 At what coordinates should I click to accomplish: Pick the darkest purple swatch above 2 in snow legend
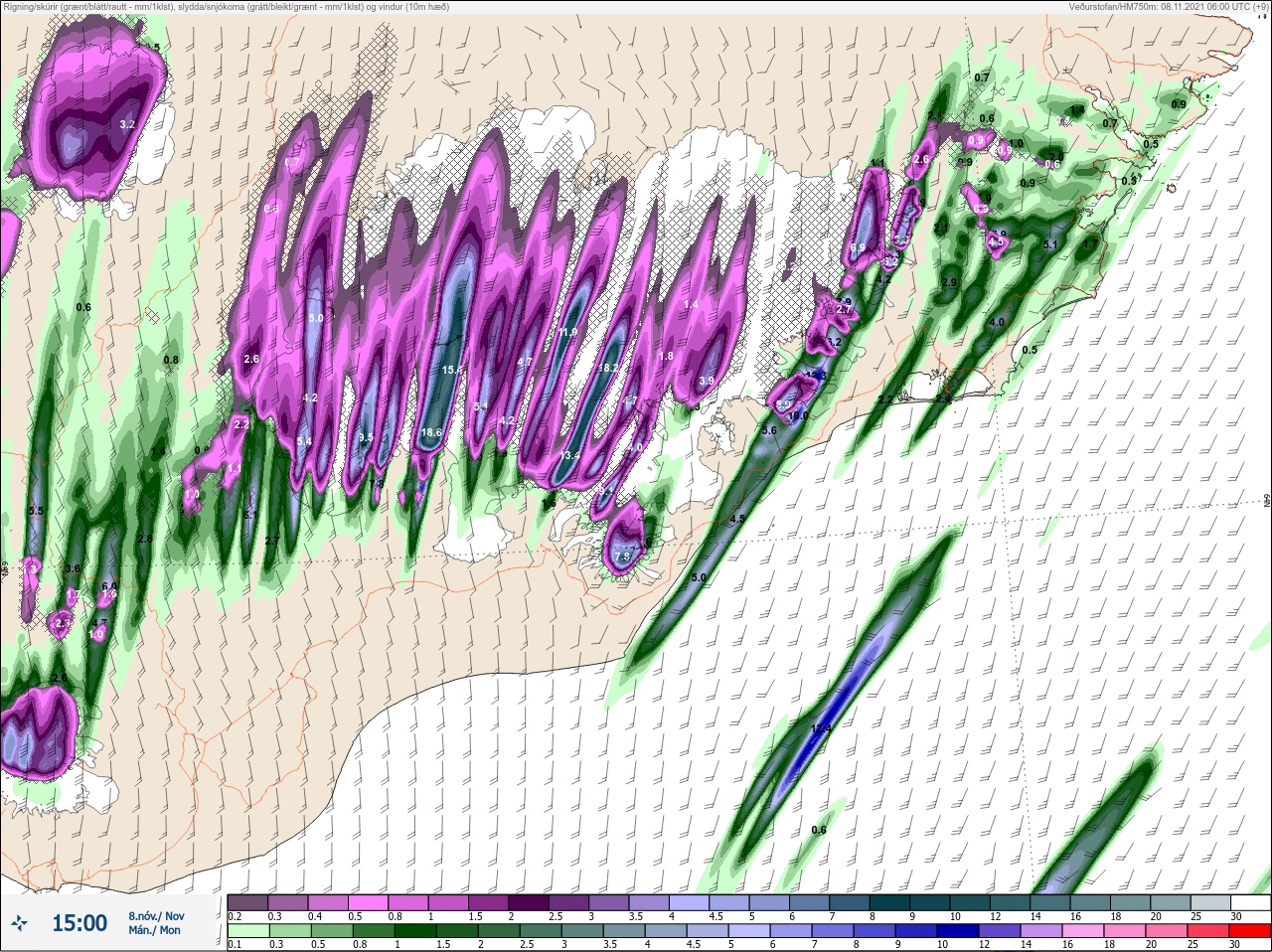pyautogui.click(x=529, y=902)
